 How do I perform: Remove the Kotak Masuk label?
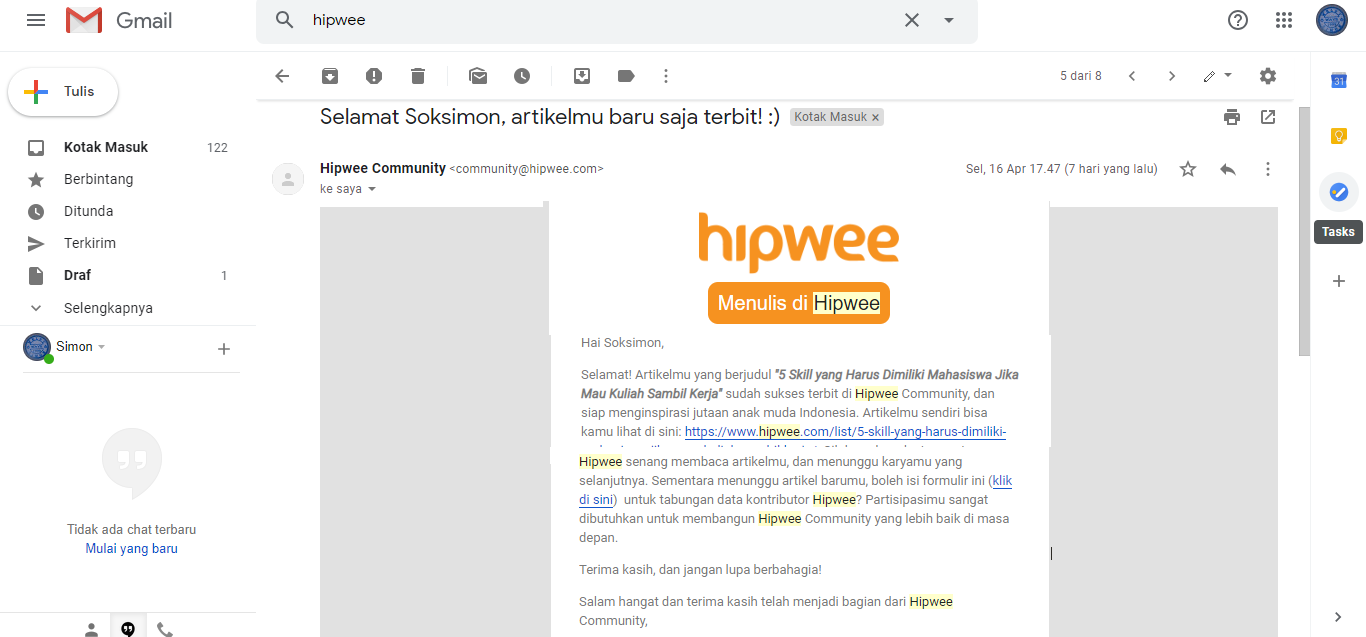click(876, 118)
